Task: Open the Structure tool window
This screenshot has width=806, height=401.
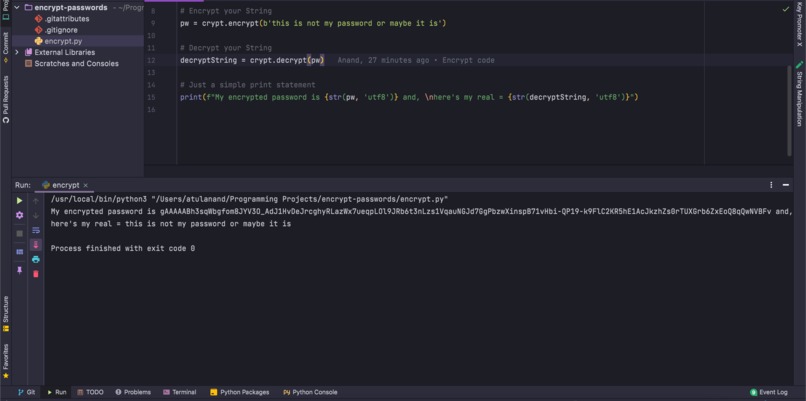Action: pos(6,314)
